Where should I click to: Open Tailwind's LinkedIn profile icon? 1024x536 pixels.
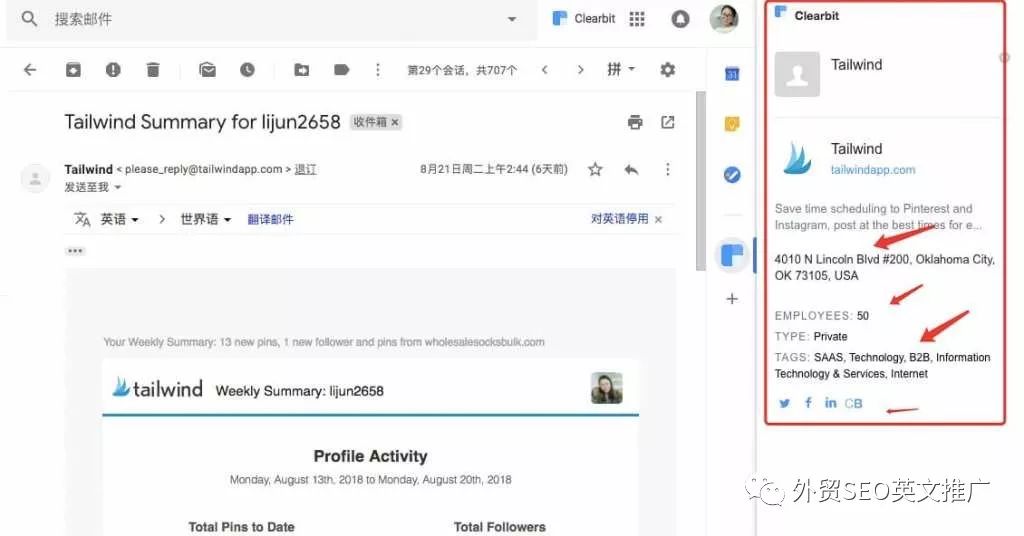pyautogui.click(x=830, y=403)
